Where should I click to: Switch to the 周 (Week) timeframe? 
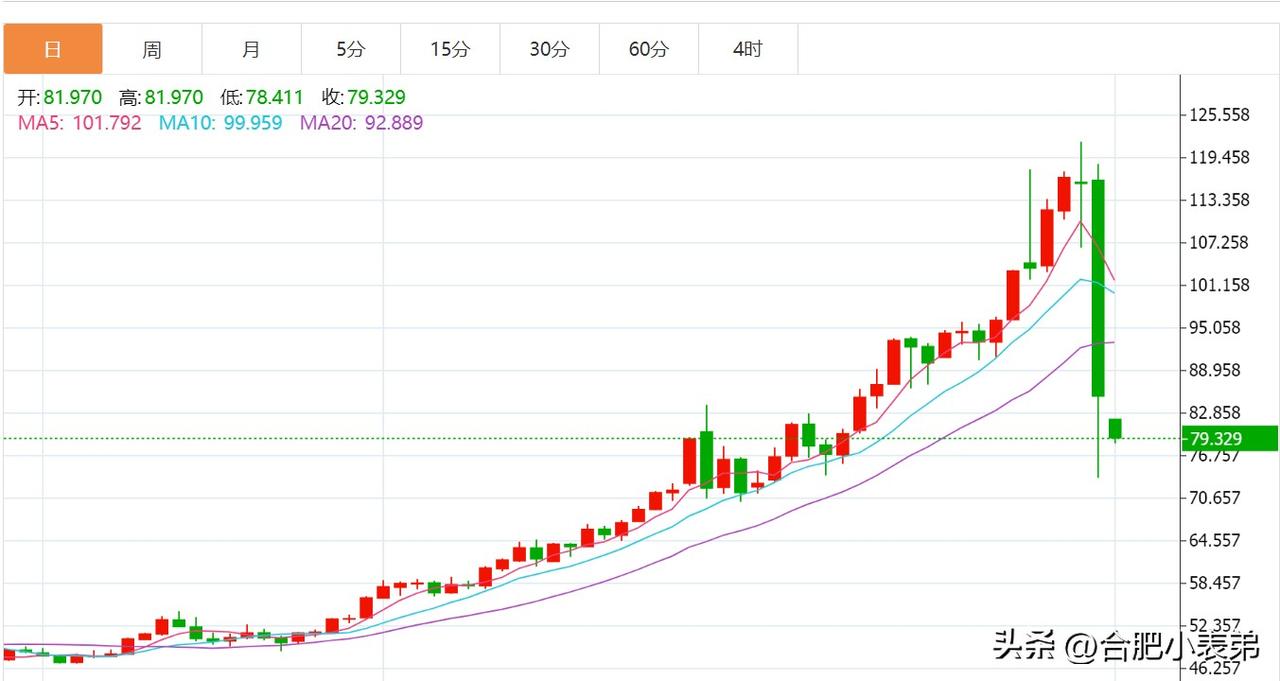pyautogui.click(x=153, y=48)
